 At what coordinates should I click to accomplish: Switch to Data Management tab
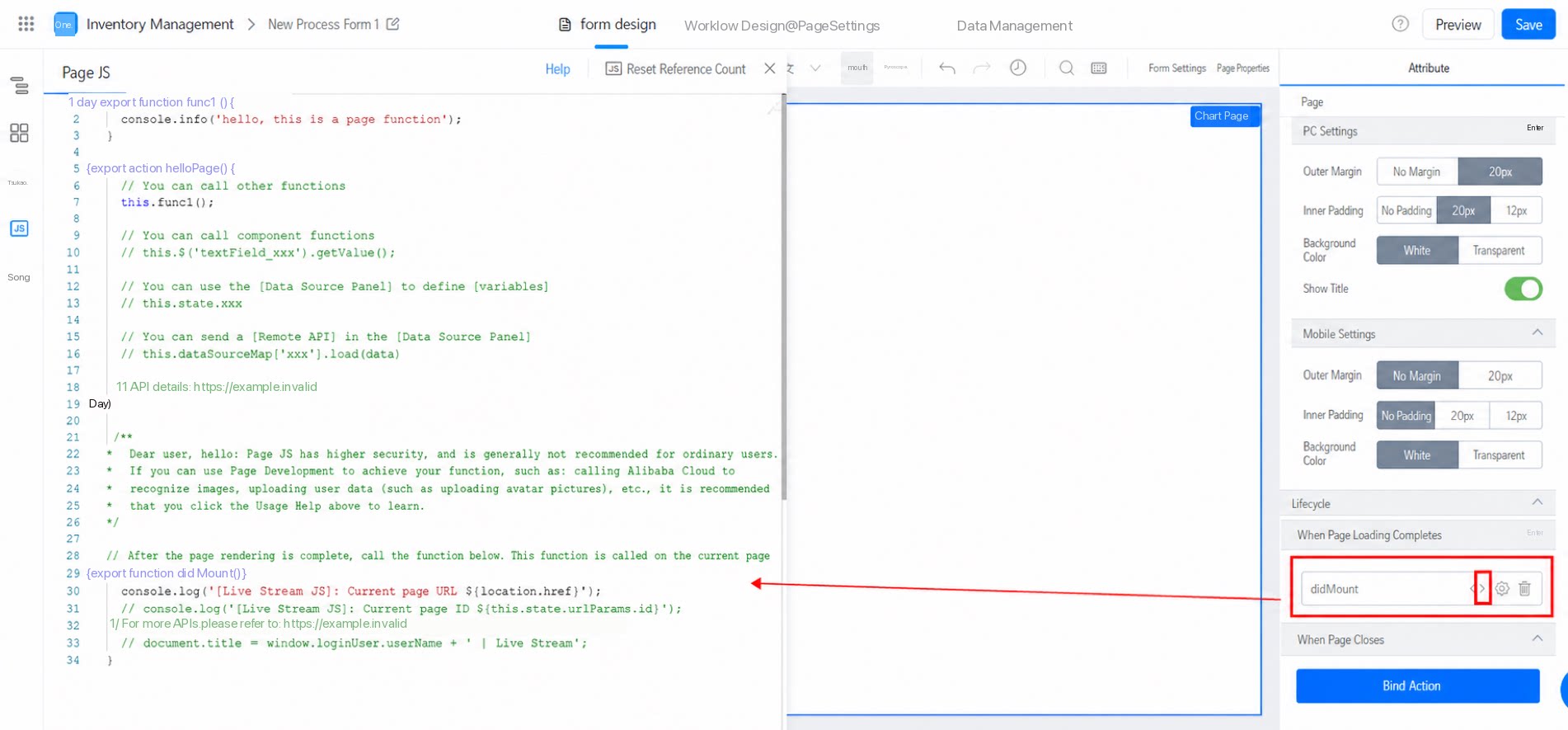pyautogui.click(x=1014, y=26)
